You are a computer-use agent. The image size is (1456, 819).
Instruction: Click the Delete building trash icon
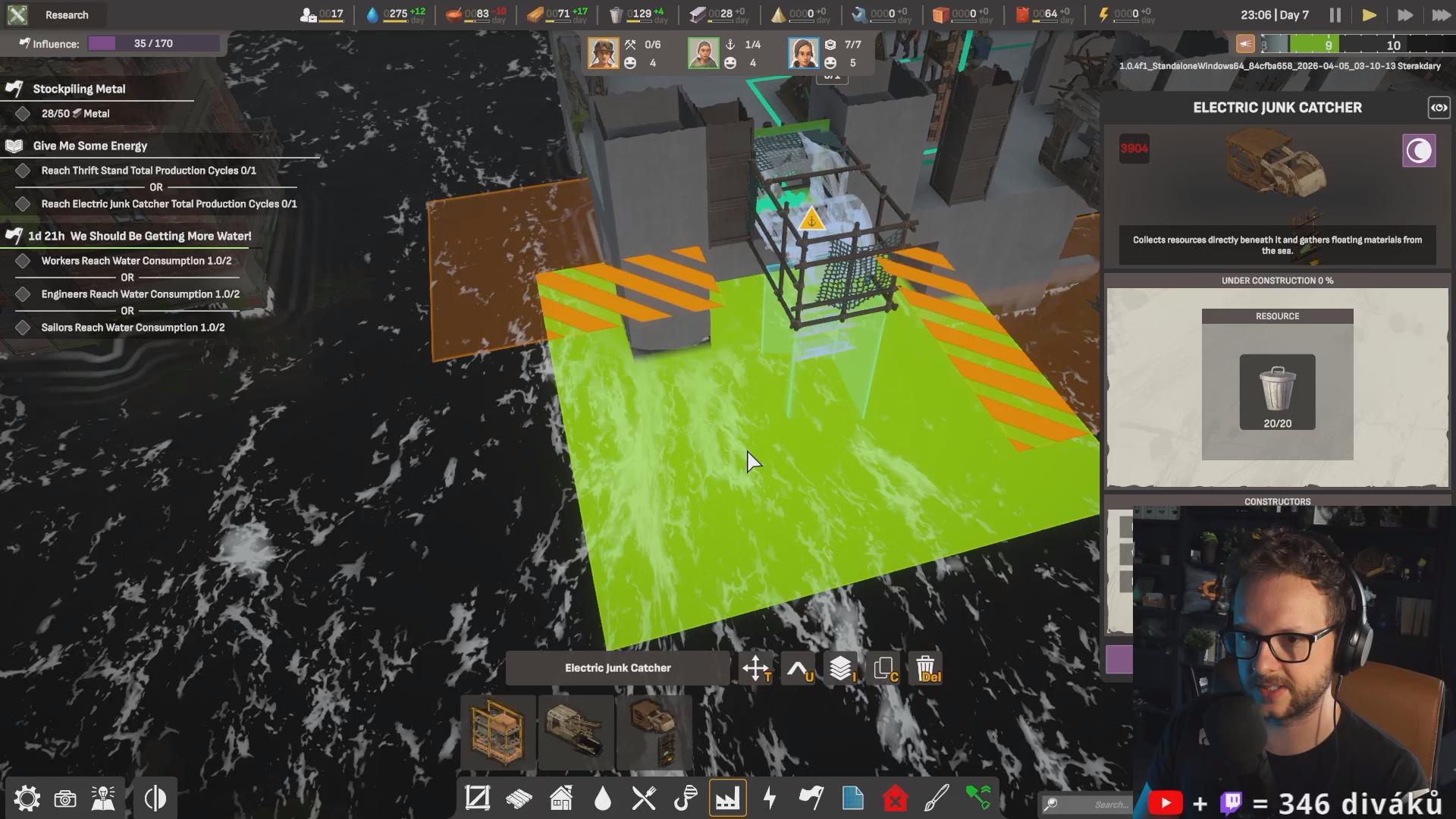926,669
